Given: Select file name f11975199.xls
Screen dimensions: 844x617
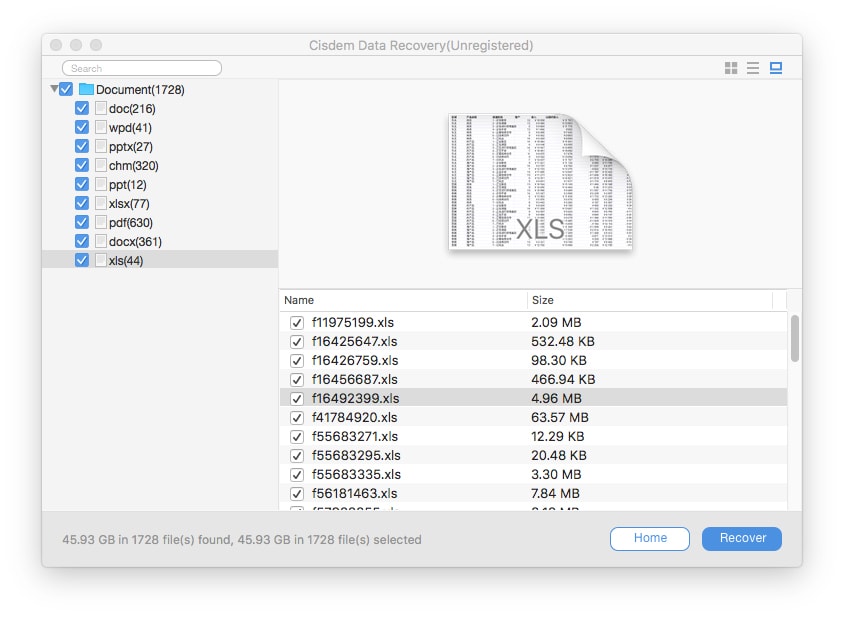Looking at the screenshot, I should coord(353,322).
